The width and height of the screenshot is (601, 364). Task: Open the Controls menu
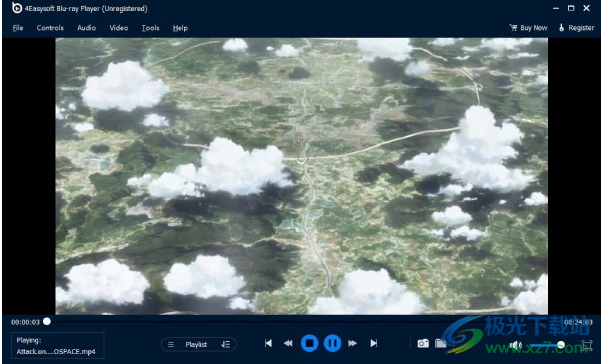pos(50,28)
